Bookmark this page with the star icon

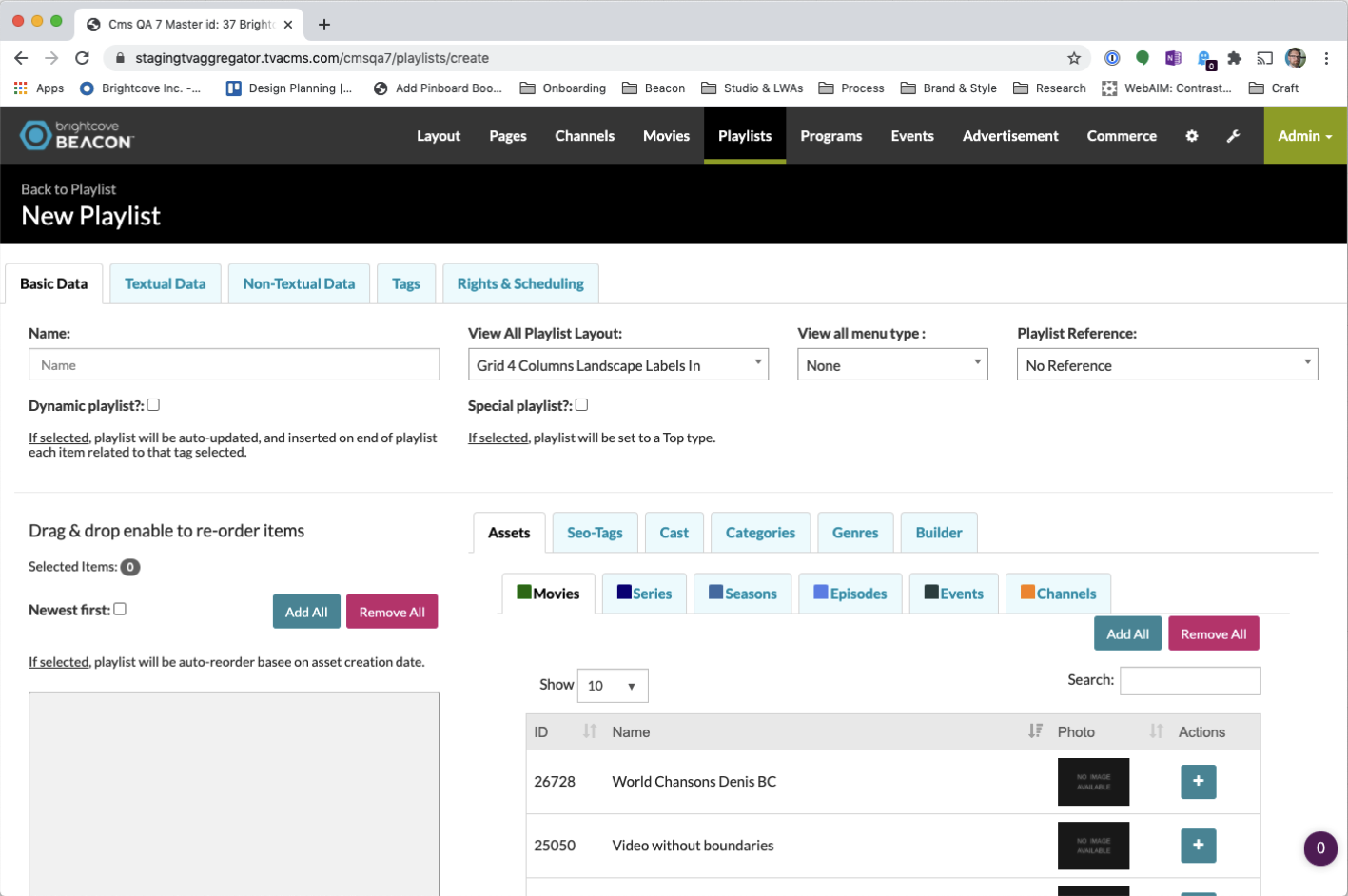point(1074,58)
